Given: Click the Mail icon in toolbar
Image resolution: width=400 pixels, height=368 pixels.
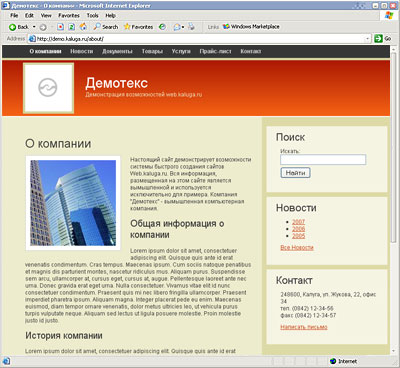Looking at the screenshot, I should [x=177, y=27].
